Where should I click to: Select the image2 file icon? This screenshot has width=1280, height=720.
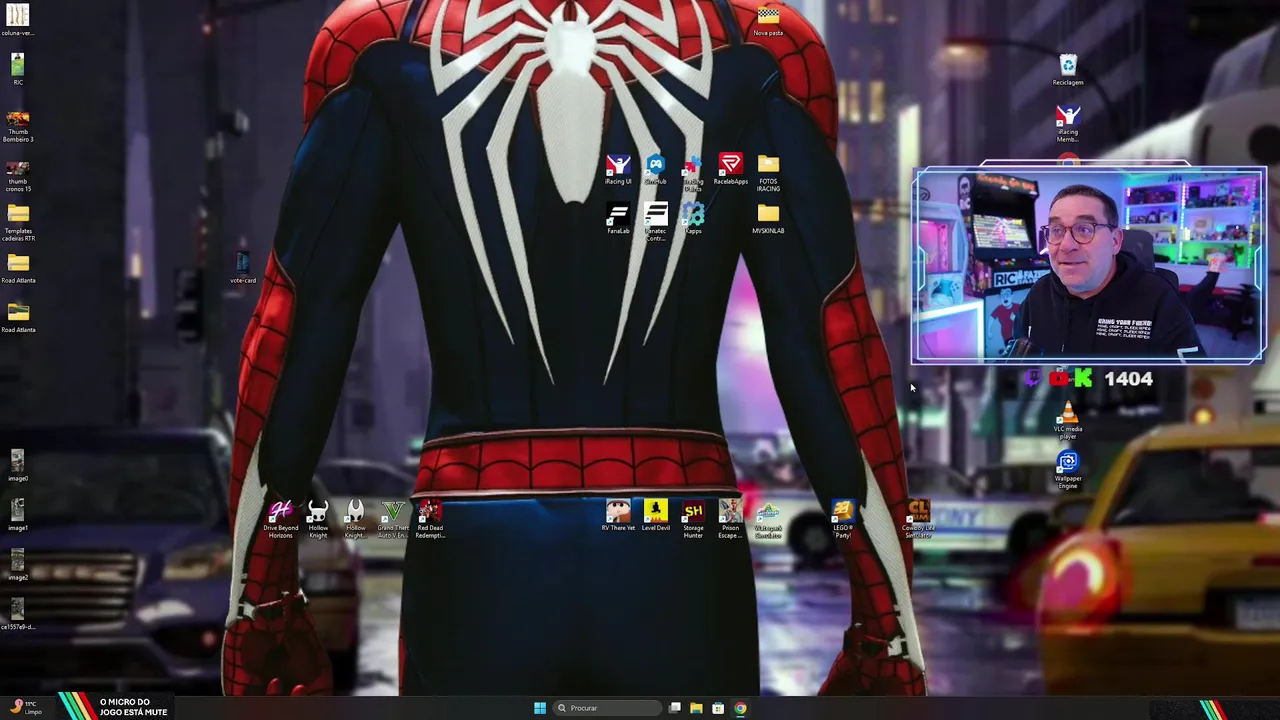point(18,565)
